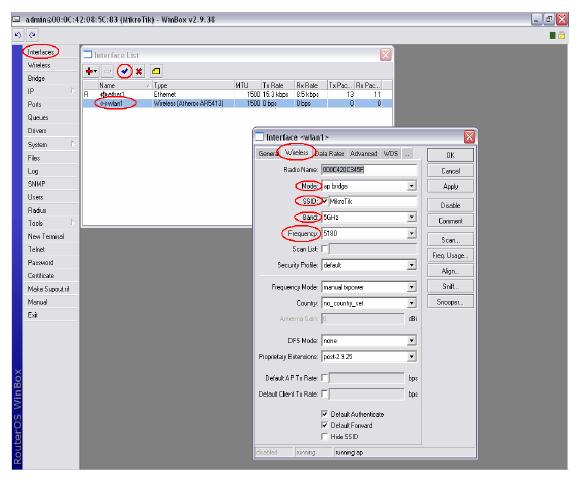
Task: Open System in the sidebar menu
Action: pos(37,144)
